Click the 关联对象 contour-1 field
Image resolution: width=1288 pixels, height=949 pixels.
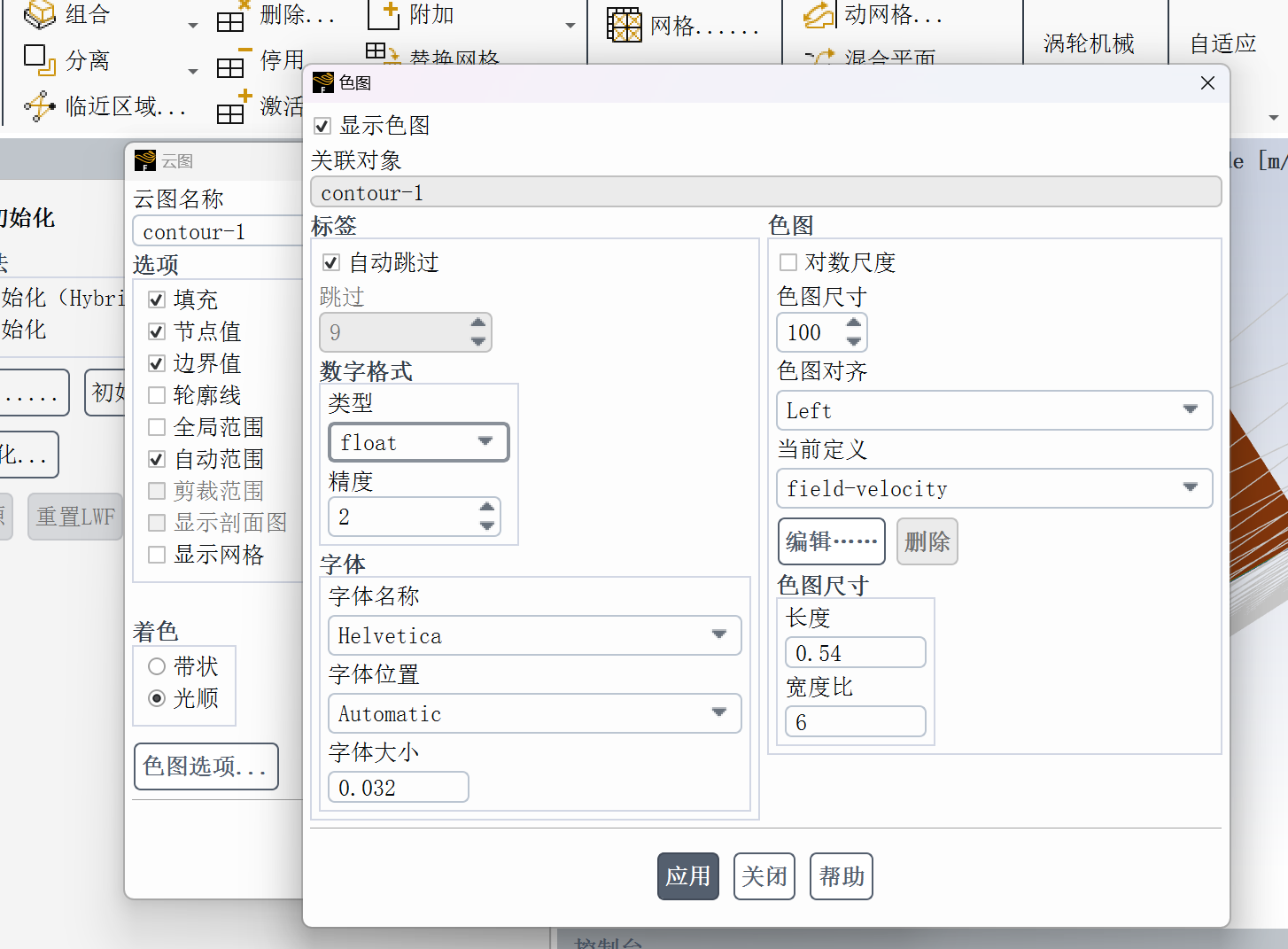point(766,192)
